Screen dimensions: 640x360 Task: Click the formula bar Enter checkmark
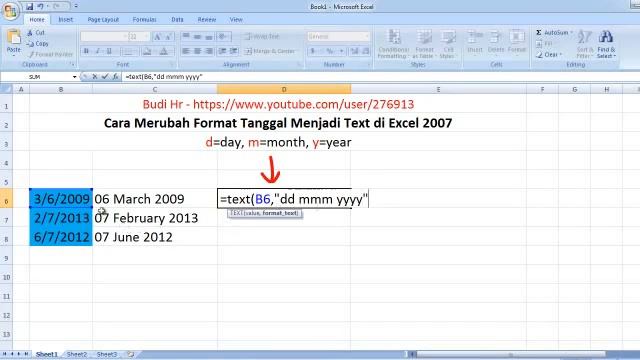105,76
